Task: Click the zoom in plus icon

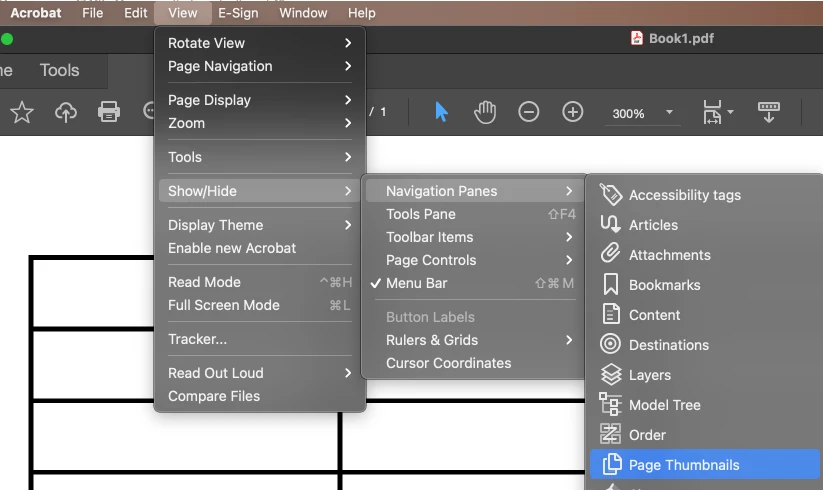Action: (573, 112)
